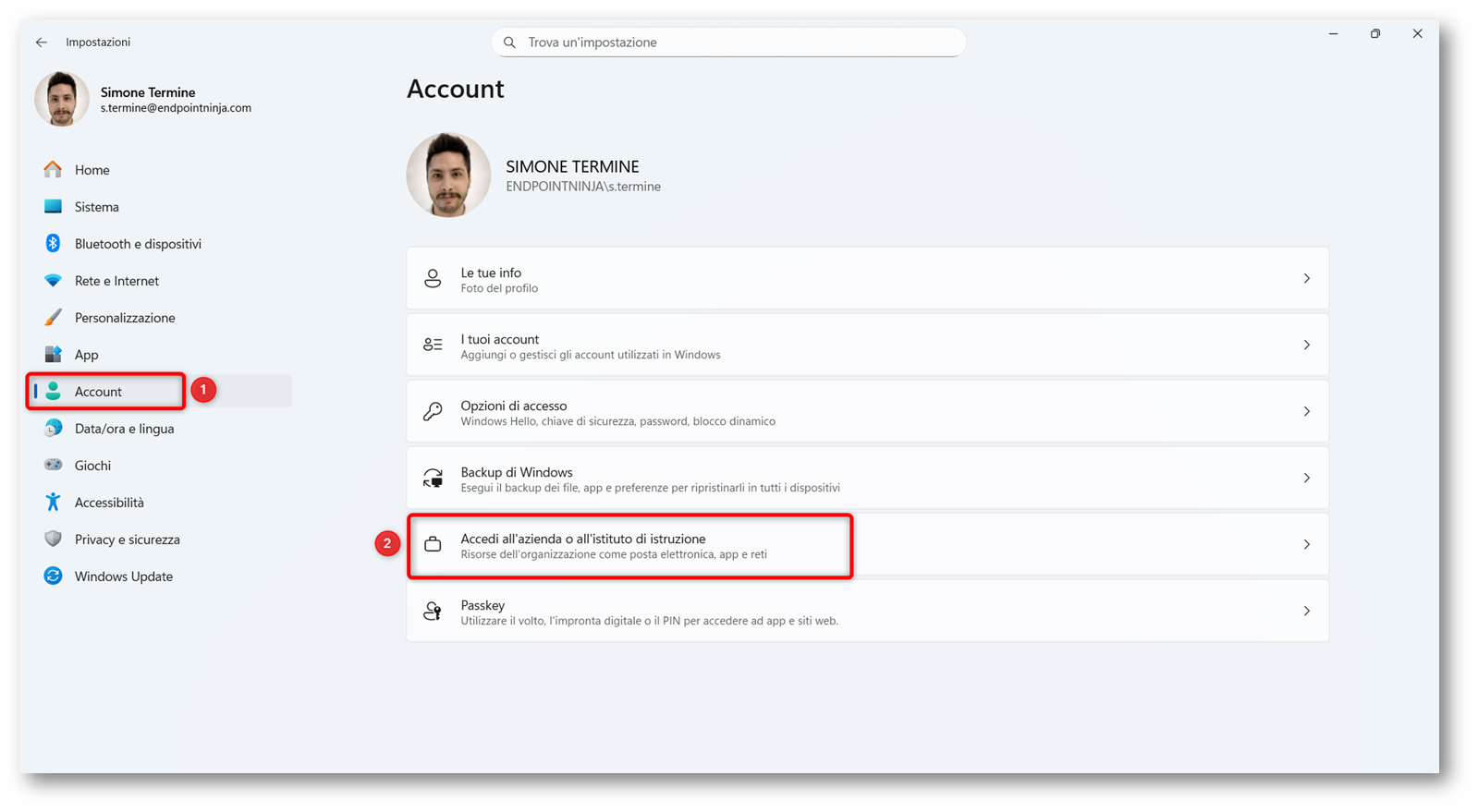
Task: Click the Accessibilità figure icon
Action: (x=53, y=502)
